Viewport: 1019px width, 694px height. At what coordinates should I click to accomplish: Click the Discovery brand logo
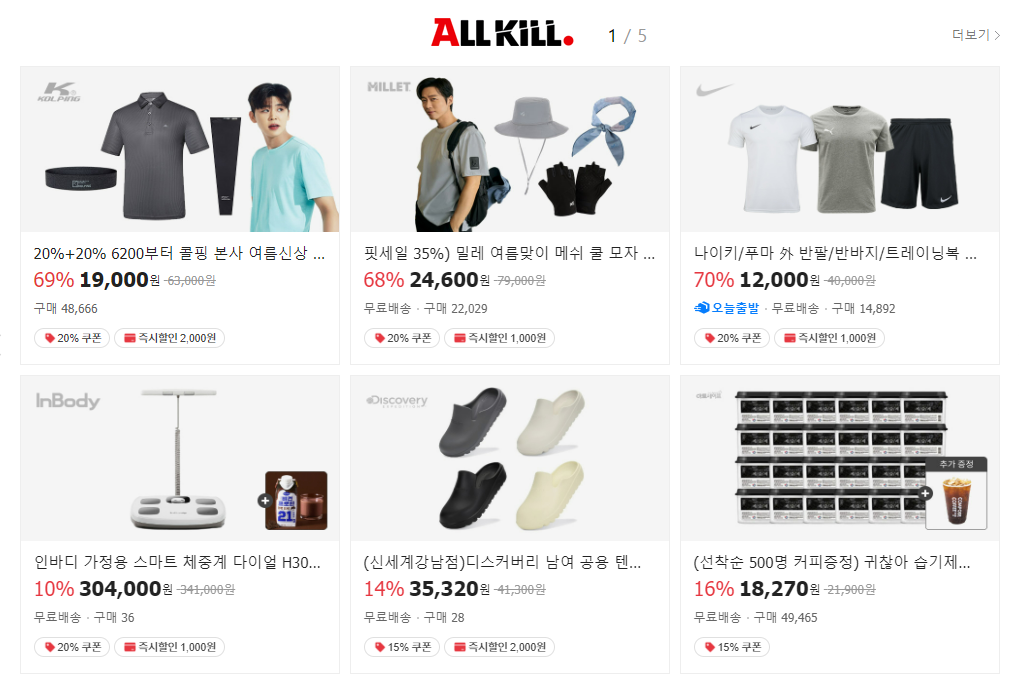click(397, 401)
